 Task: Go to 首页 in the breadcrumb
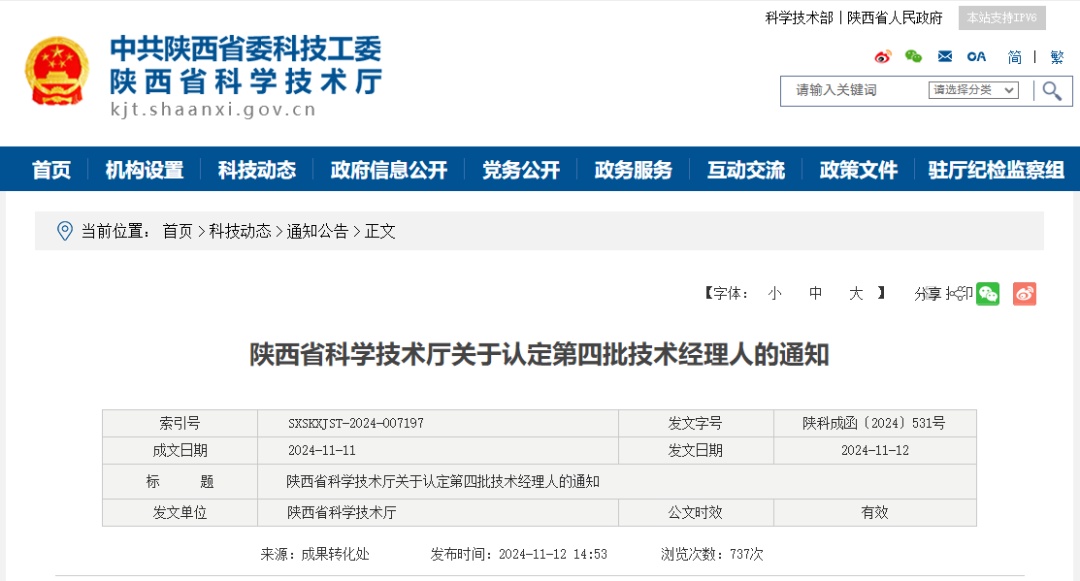click(177, 231)
